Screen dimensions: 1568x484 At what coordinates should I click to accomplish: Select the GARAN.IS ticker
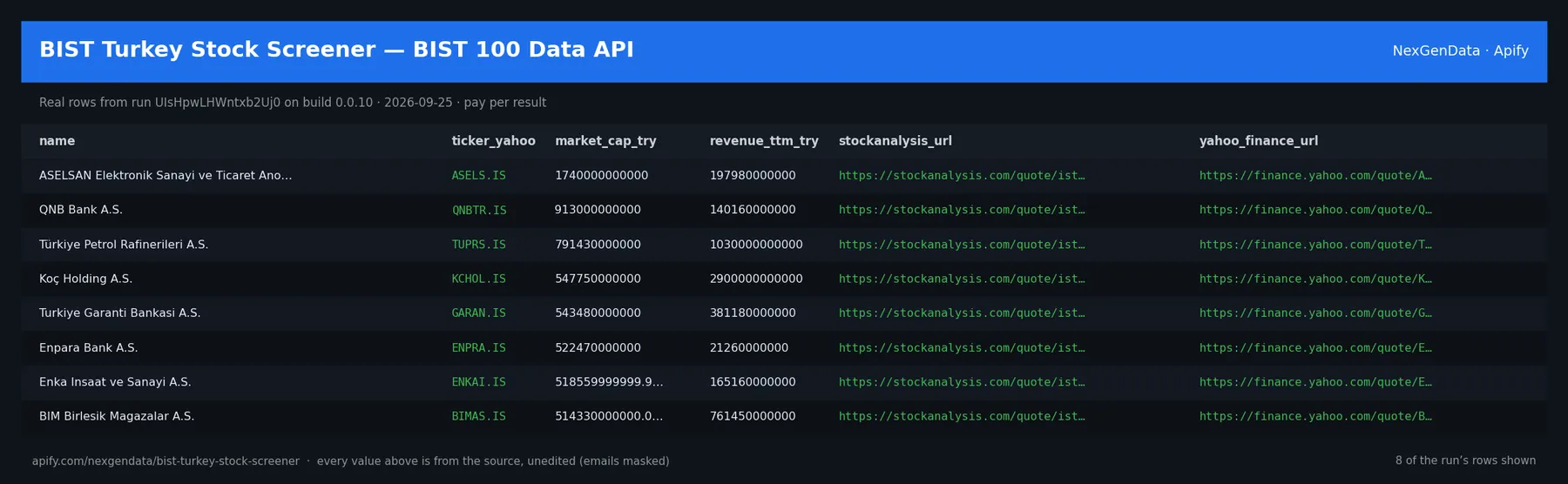pos(478,313)
